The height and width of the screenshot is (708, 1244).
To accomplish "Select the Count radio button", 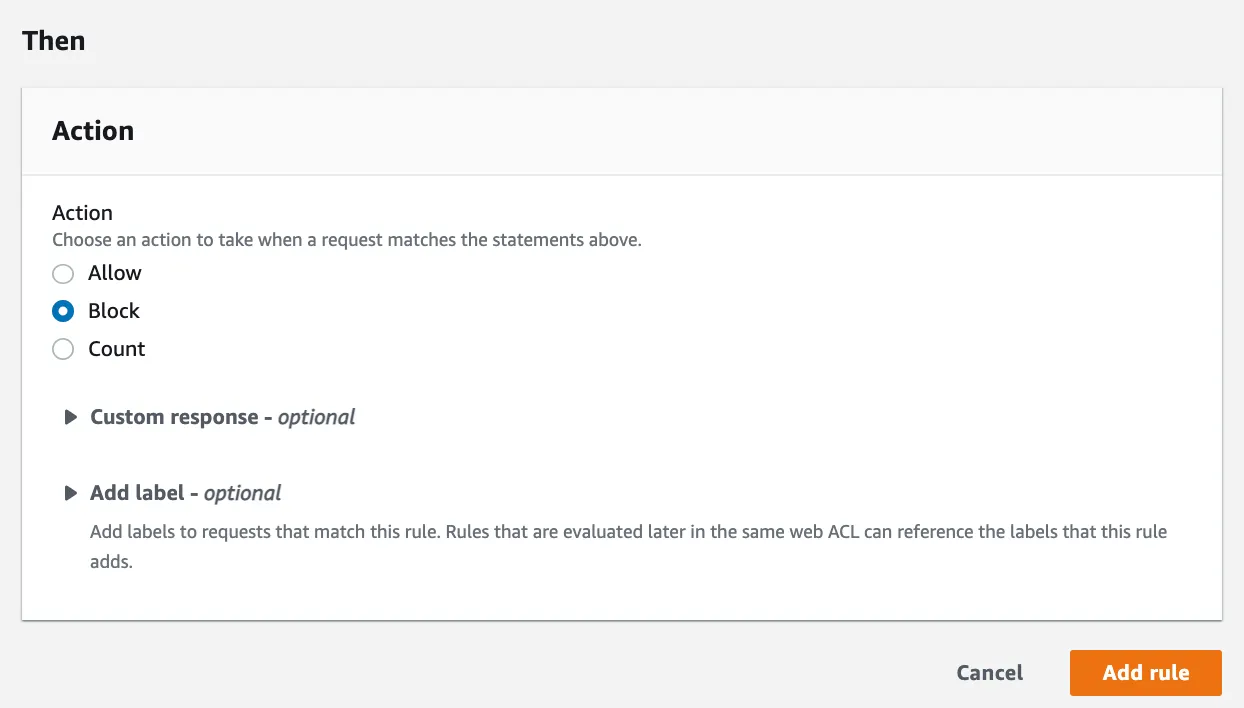I will pos(63,350).
